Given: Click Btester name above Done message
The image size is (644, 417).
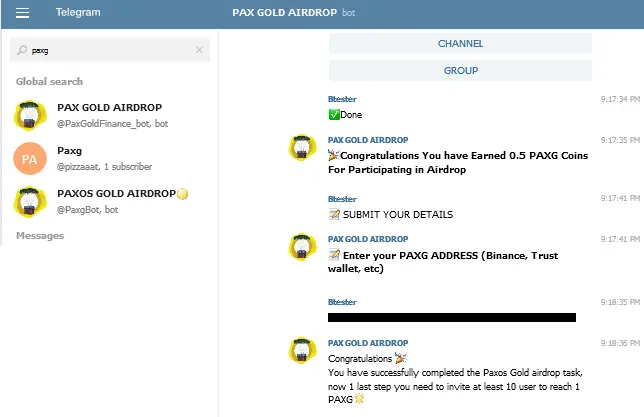Looking at the screenshot, I should pos(342,99).
